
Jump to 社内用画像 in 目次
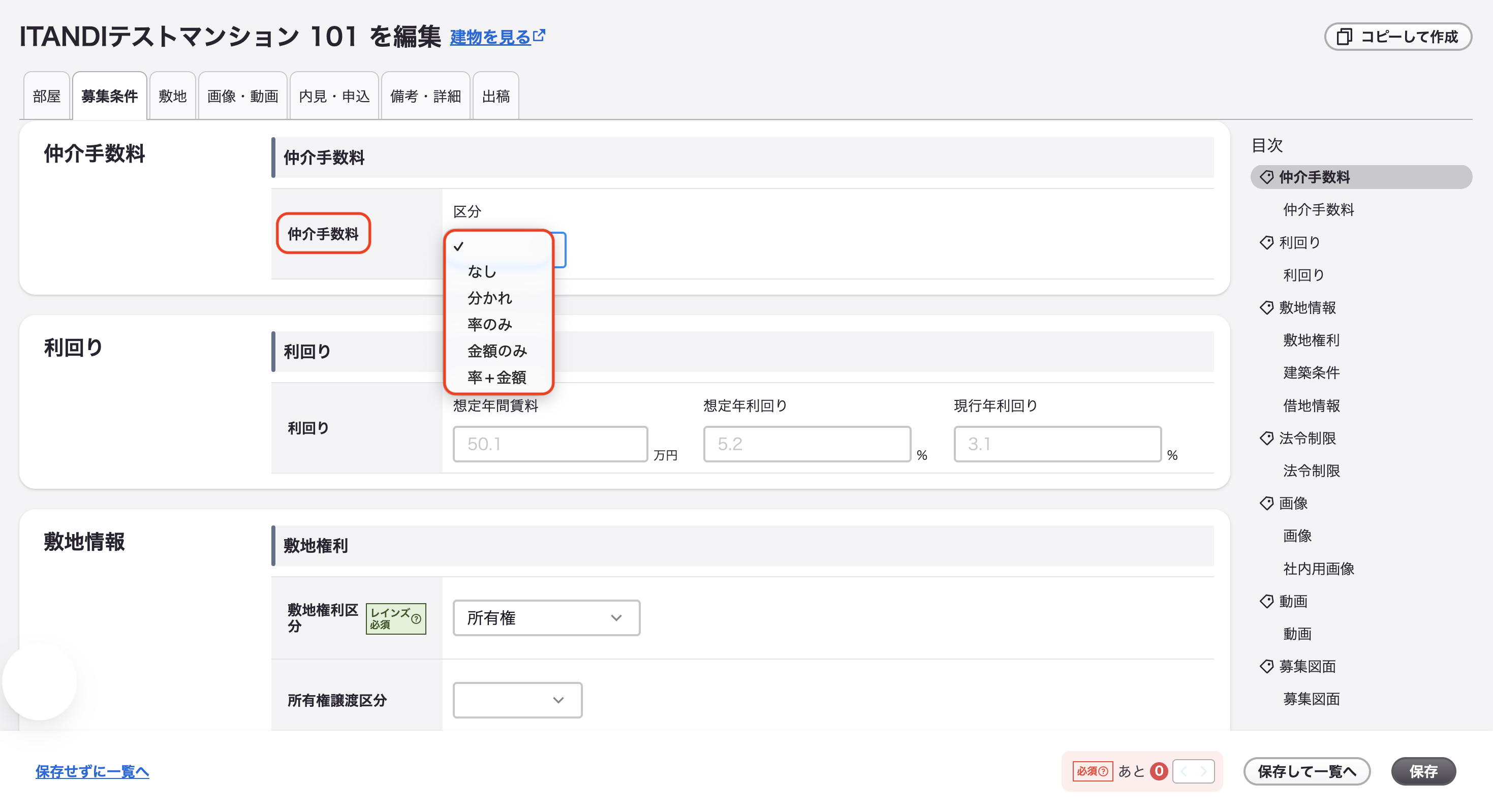click(1319, 569)
